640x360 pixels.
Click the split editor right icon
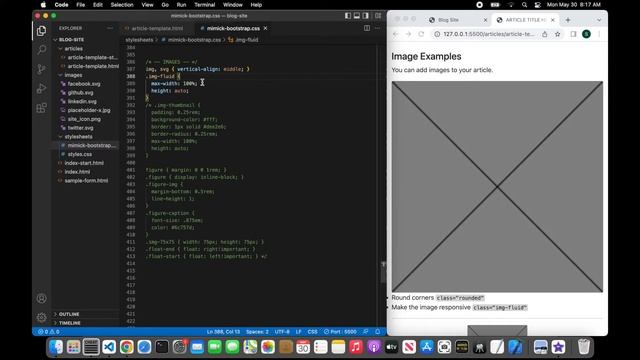click(x=367, y=28)
